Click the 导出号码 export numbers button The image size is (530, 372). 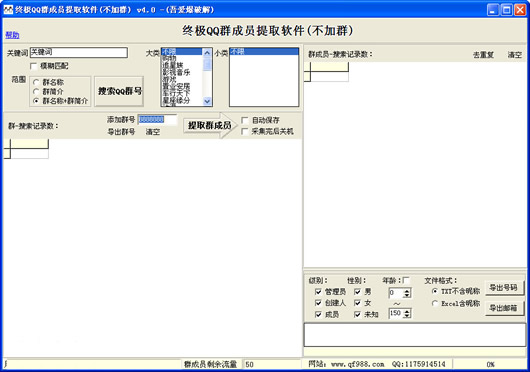pyautogui.click(x=504, y=288)
